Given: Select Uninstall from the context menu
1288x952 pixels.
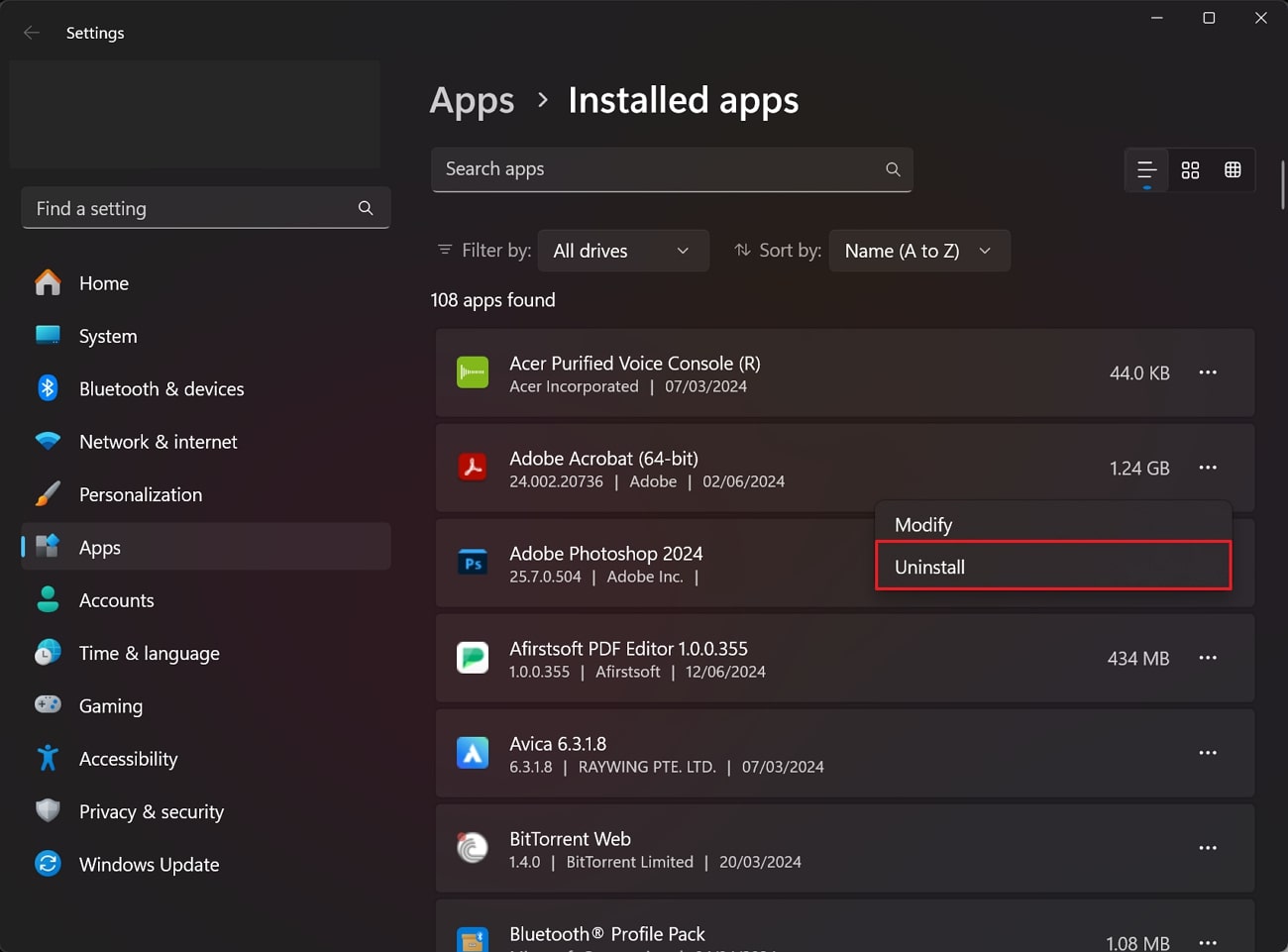Looking at the screenshot, I should 1053,567.
